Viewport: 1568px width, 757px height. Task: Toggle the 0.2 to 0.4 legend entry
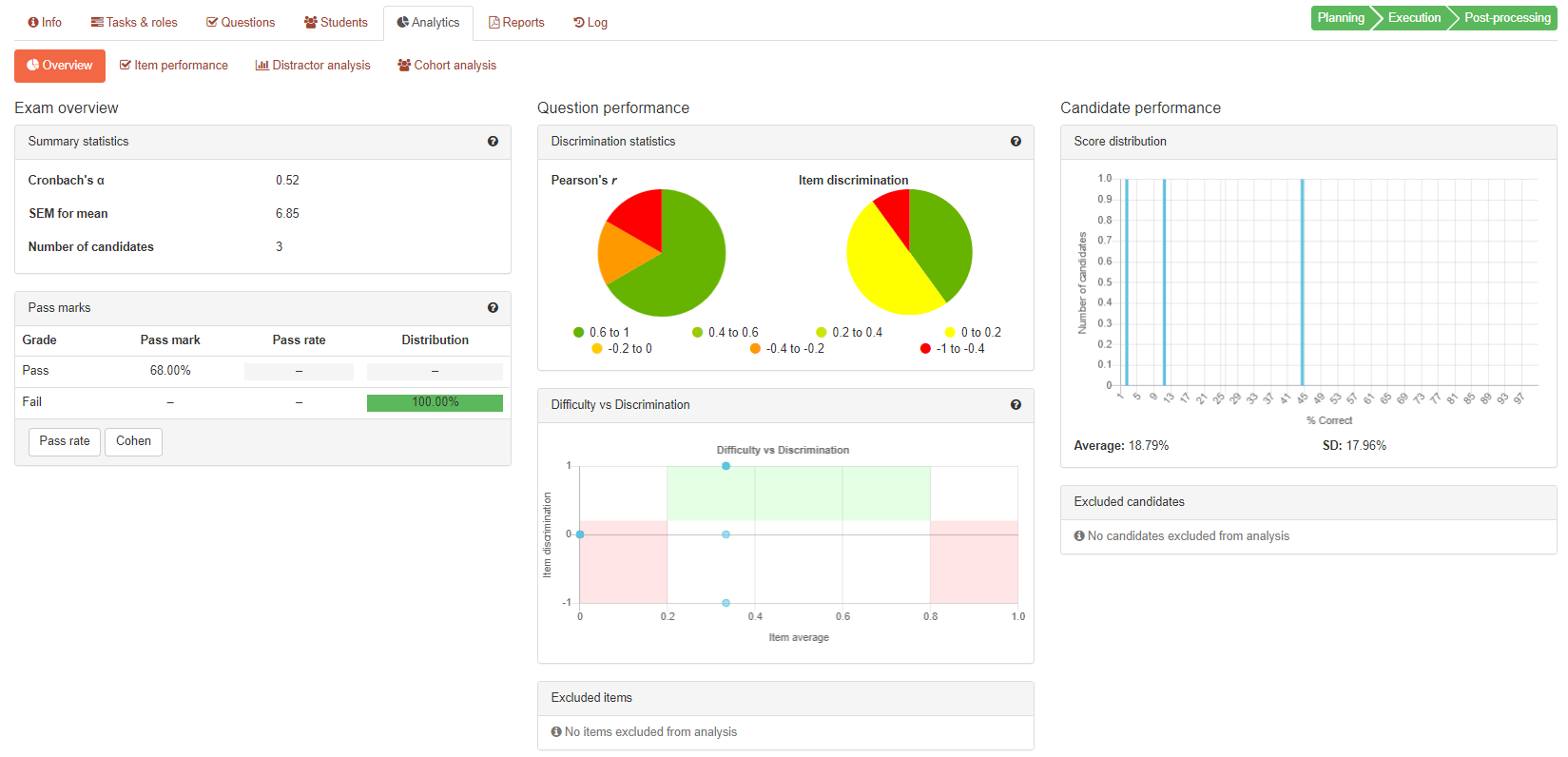(849, 333)
